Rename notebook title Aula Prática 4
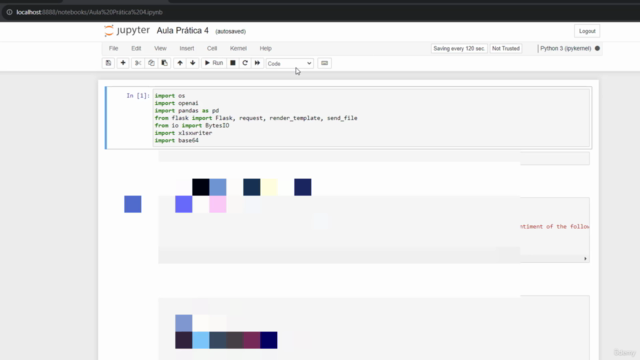The width and height of the screenshot is (640, 360). click(182, 31)
